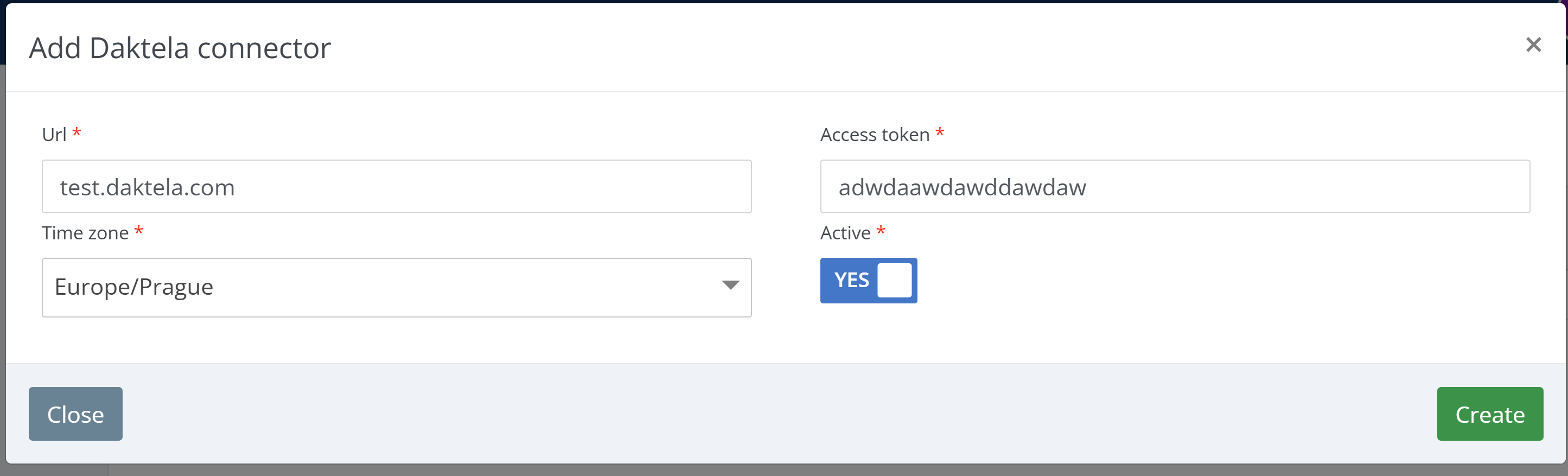The width and height of the screenshot is (1568, 476).
Task: Click the red asterisk beside Time zone
Action: click(x=139, y=231)
